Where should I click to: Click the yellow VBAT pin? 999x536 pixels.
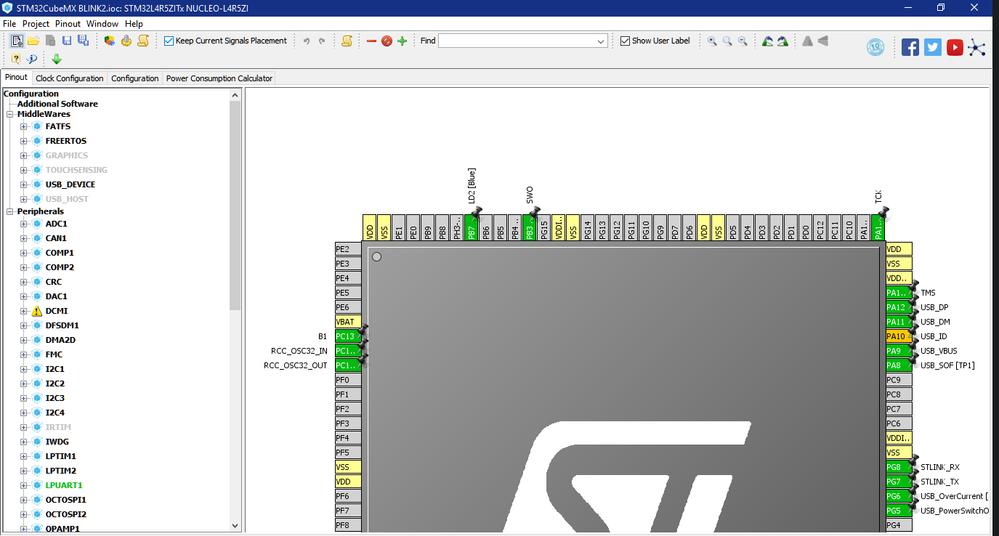348,322
